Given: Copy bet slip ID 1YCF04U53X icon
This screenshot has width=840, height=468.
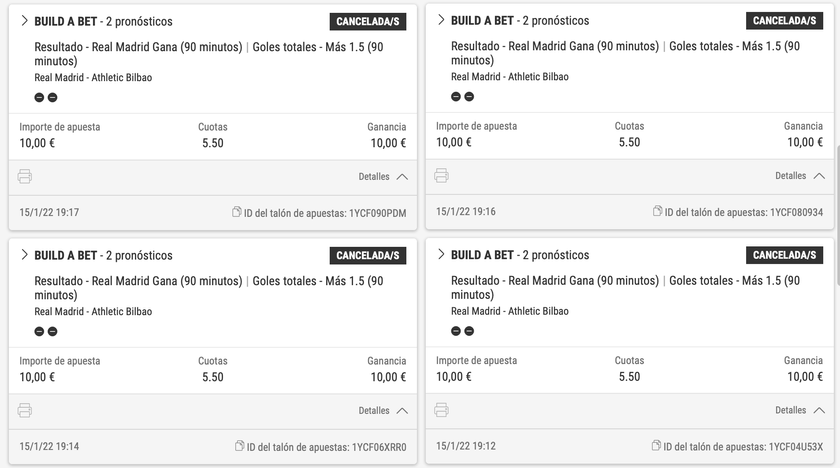Looking at the screenshot, I should tap(656, 446).
